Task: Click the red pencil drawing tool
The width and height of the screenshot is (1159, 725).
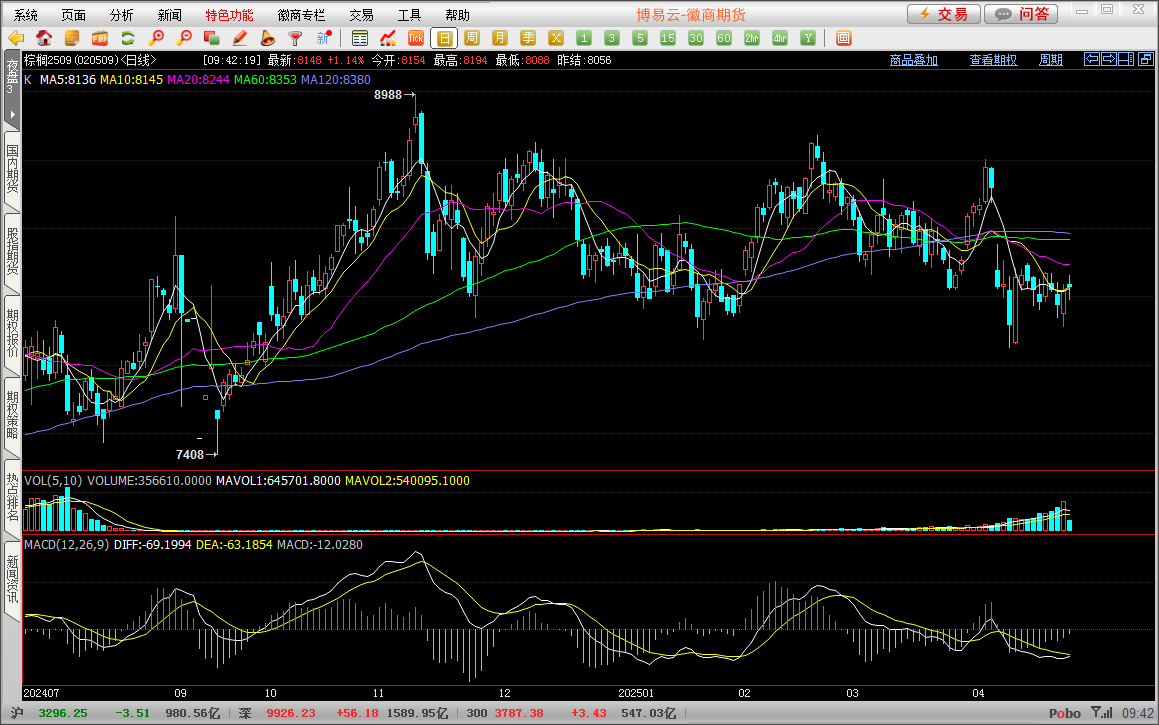Action: (x=239, y=38)
